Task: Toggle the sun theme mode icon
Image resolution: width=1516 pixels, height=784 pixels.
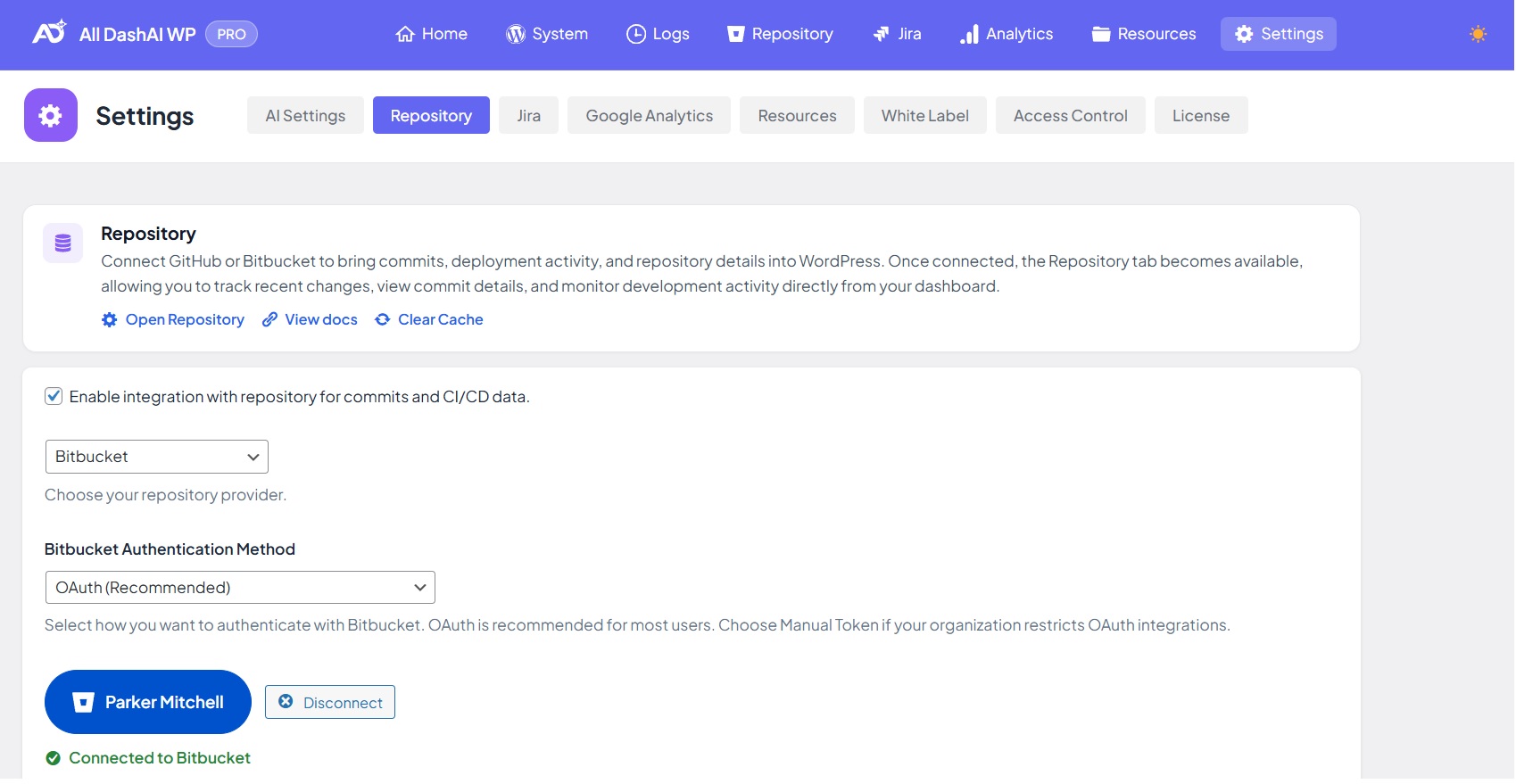Action: 1478,34
